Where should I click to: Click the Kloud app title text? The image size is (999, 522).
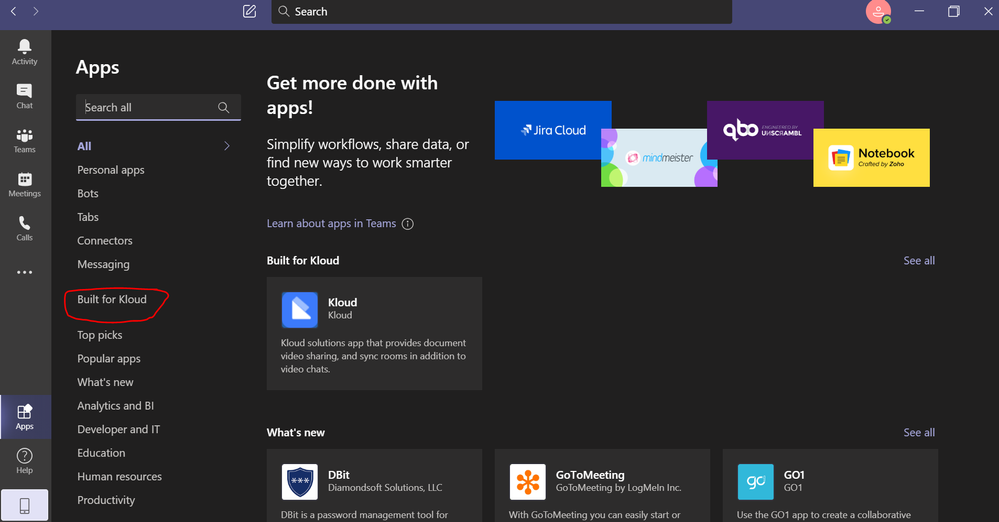click(x=342, y=303)
